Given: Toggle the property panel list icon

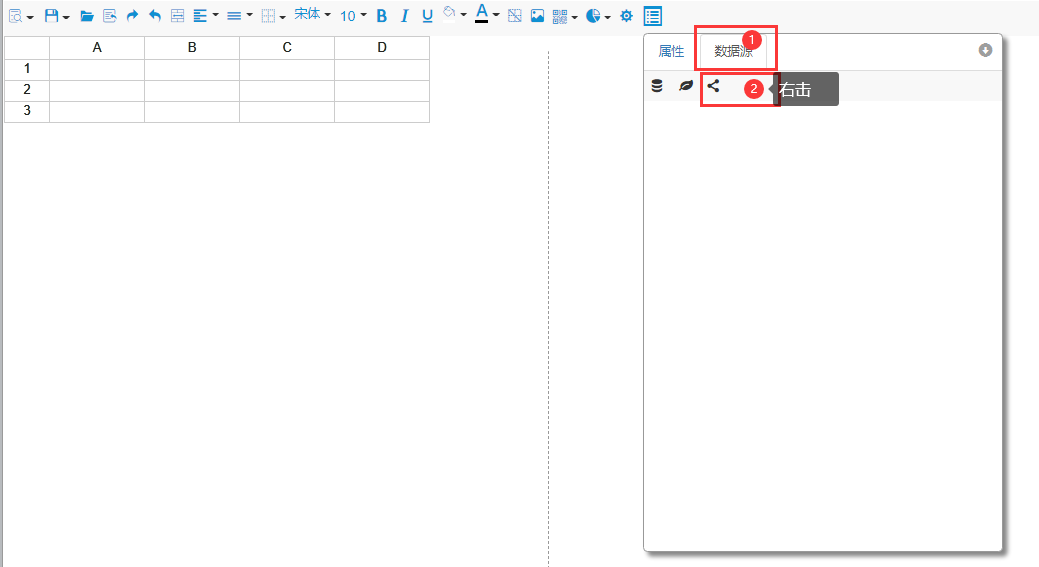Looking at the screenshot, I should 653,16.
